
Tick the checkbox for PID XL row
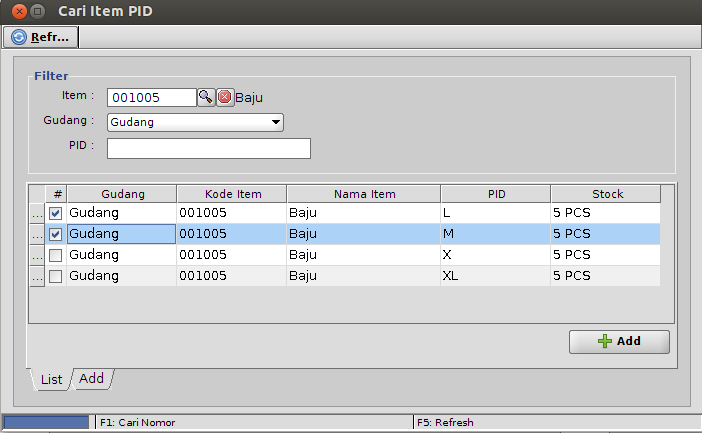56,276
